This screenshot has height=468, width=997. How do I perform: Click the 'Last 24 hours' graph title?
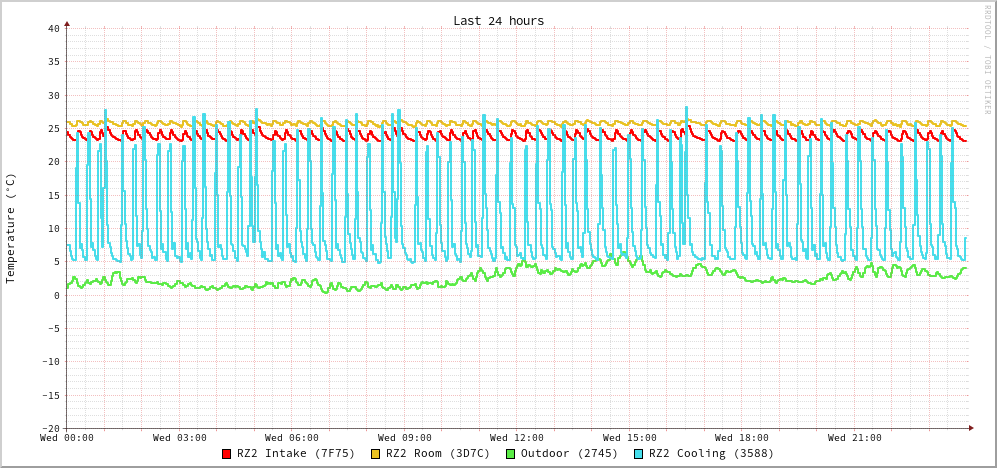click(x=498, y=21)
